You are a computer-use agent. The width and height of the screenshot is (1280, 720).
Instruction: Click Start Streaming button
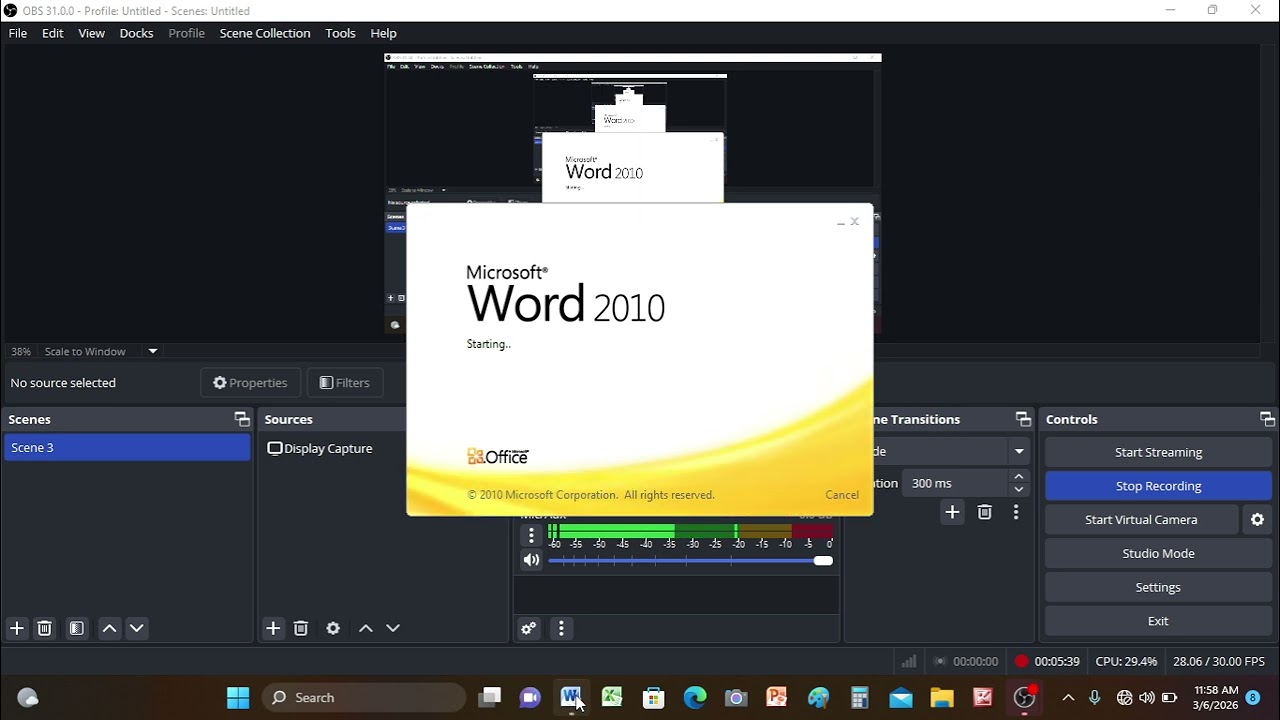(x=1158, y=452)
